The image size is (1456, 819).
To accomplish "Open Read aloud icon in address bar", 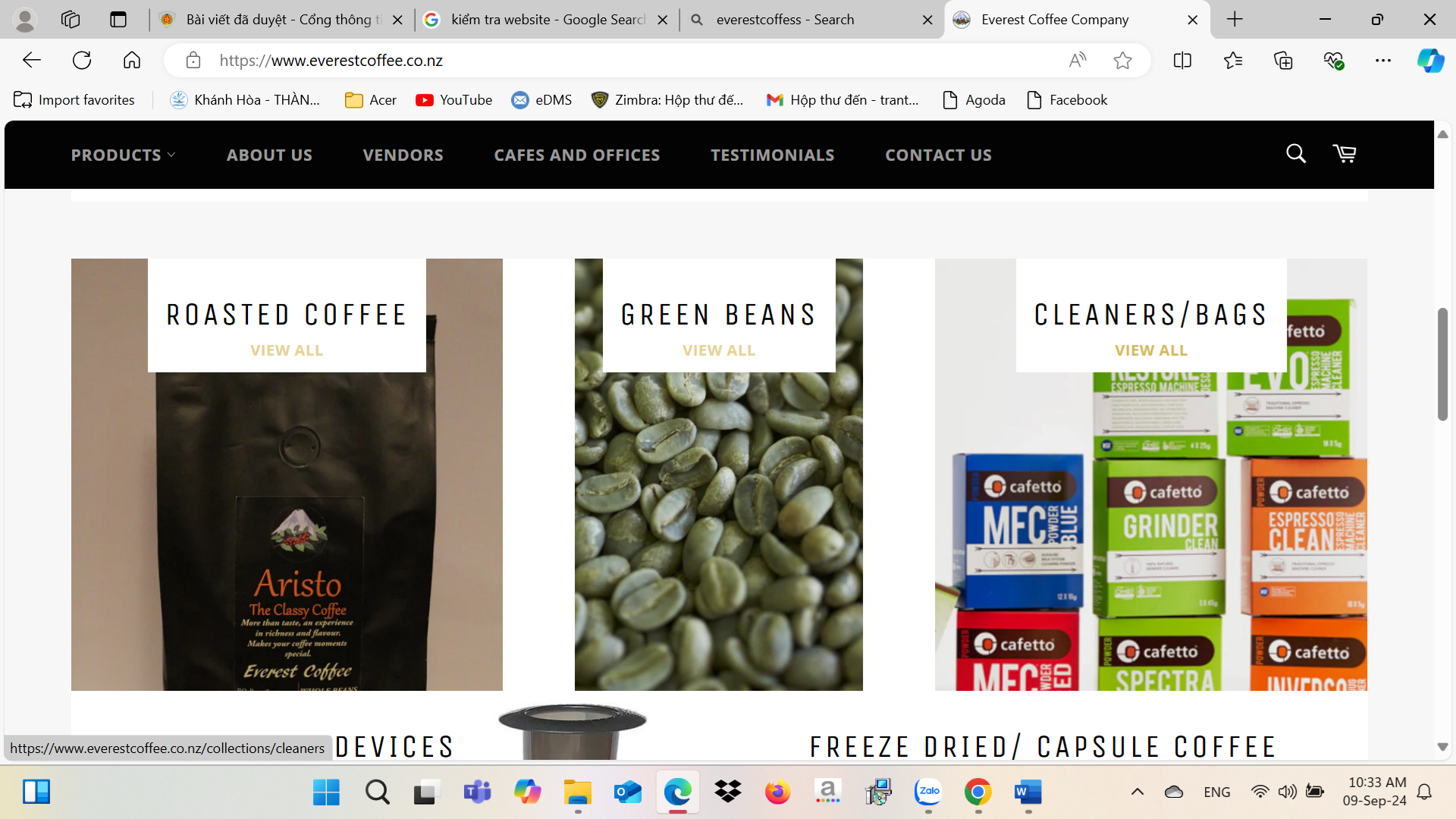I will click(x=1078, y=61).
